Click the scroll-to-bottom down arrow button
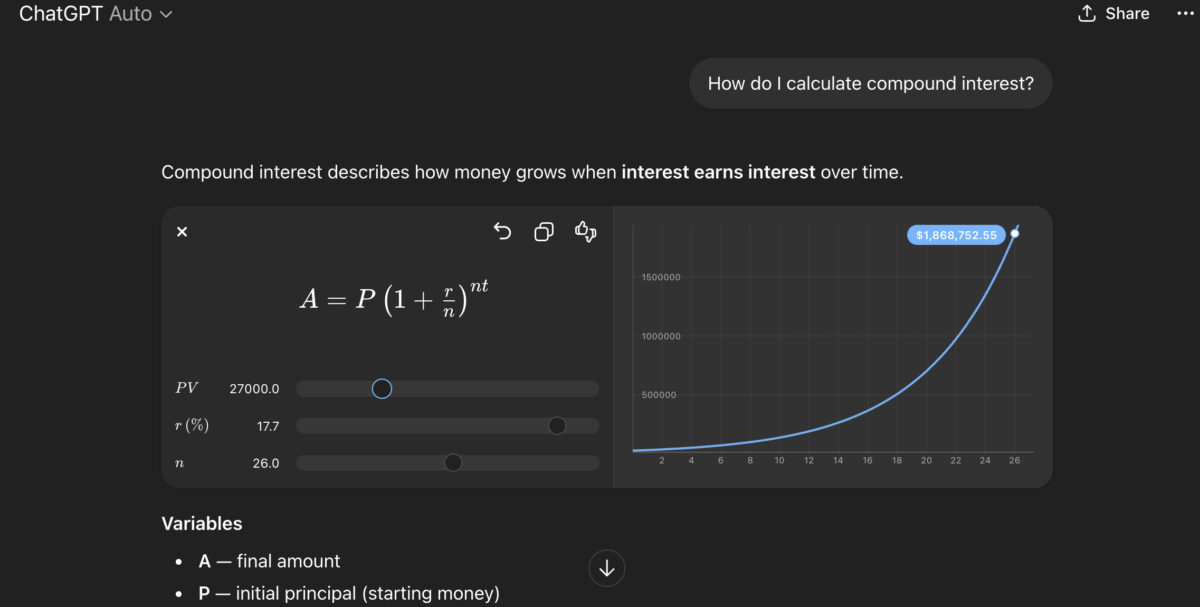 point(607,568)
